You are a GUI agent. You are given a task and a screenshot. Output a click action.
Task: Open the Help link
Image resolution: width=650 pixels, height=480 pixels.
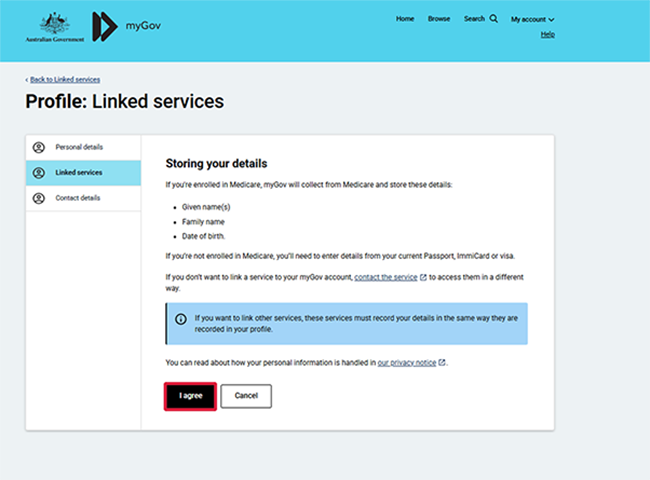click(x=547, y=34)
